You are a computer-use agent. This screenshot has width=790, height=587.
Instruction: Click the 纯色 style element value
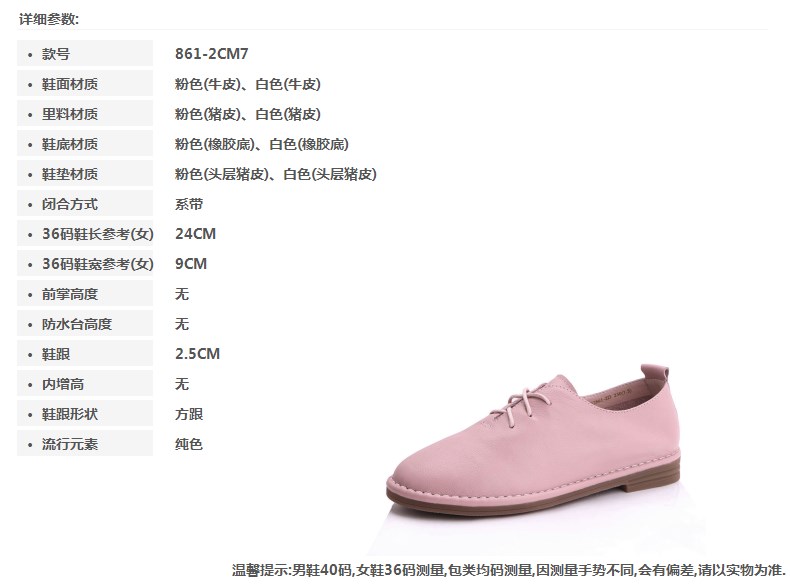(189, 444)
